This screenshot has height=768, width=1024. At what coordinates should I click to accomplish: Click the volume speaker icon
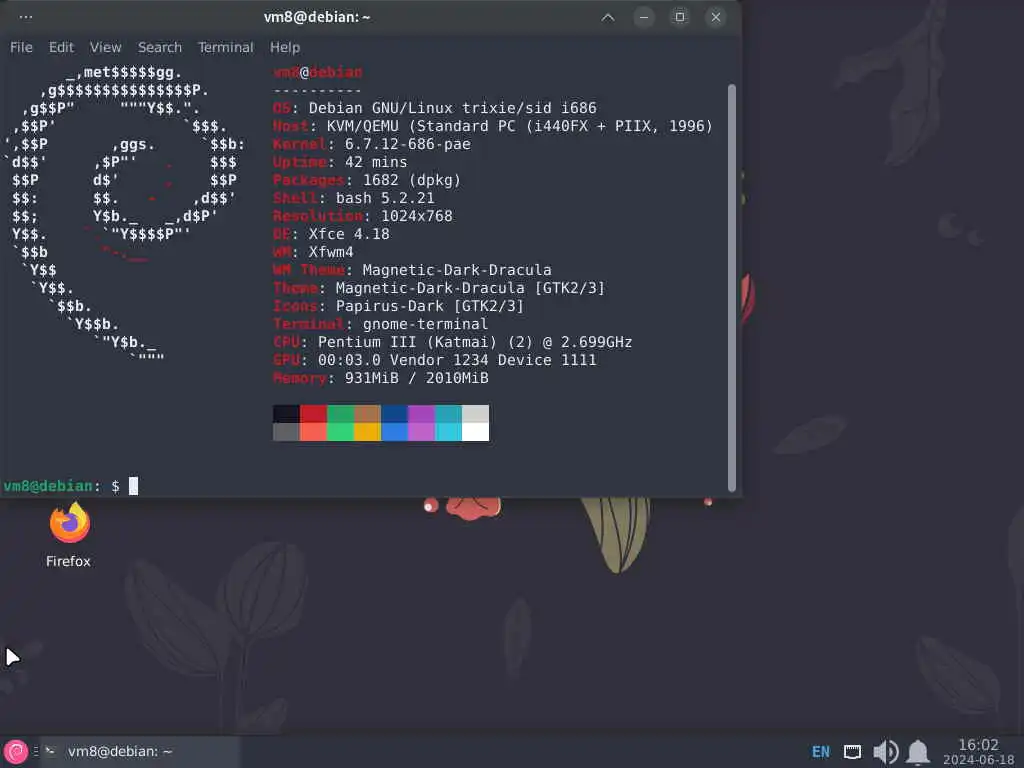pyautogui.click(x=886, y=752)
